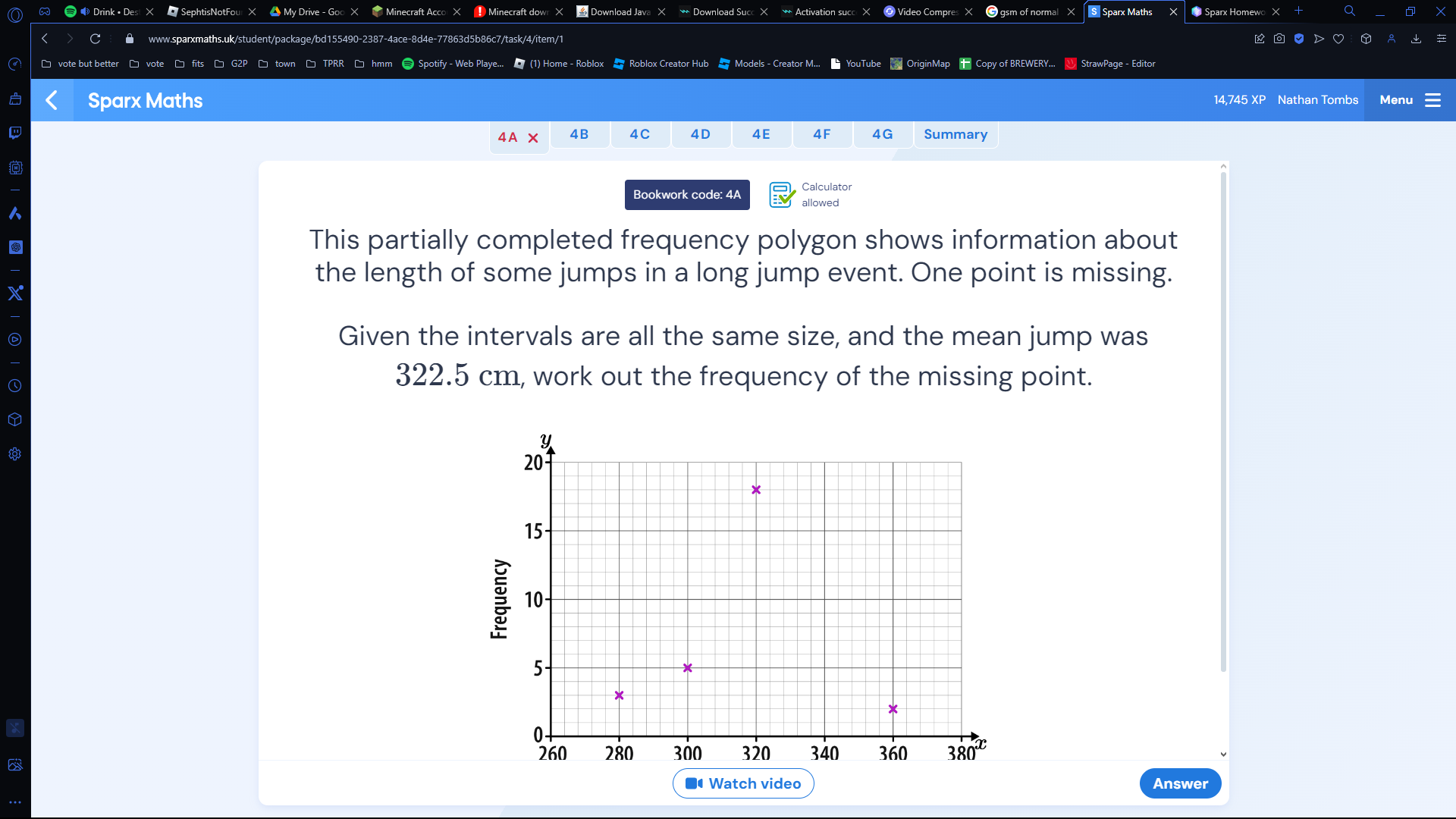Click the Sparx back arrow
The width and height of the screenshot is (1456, 819).
pyautogui.click(x=52, y=100)
